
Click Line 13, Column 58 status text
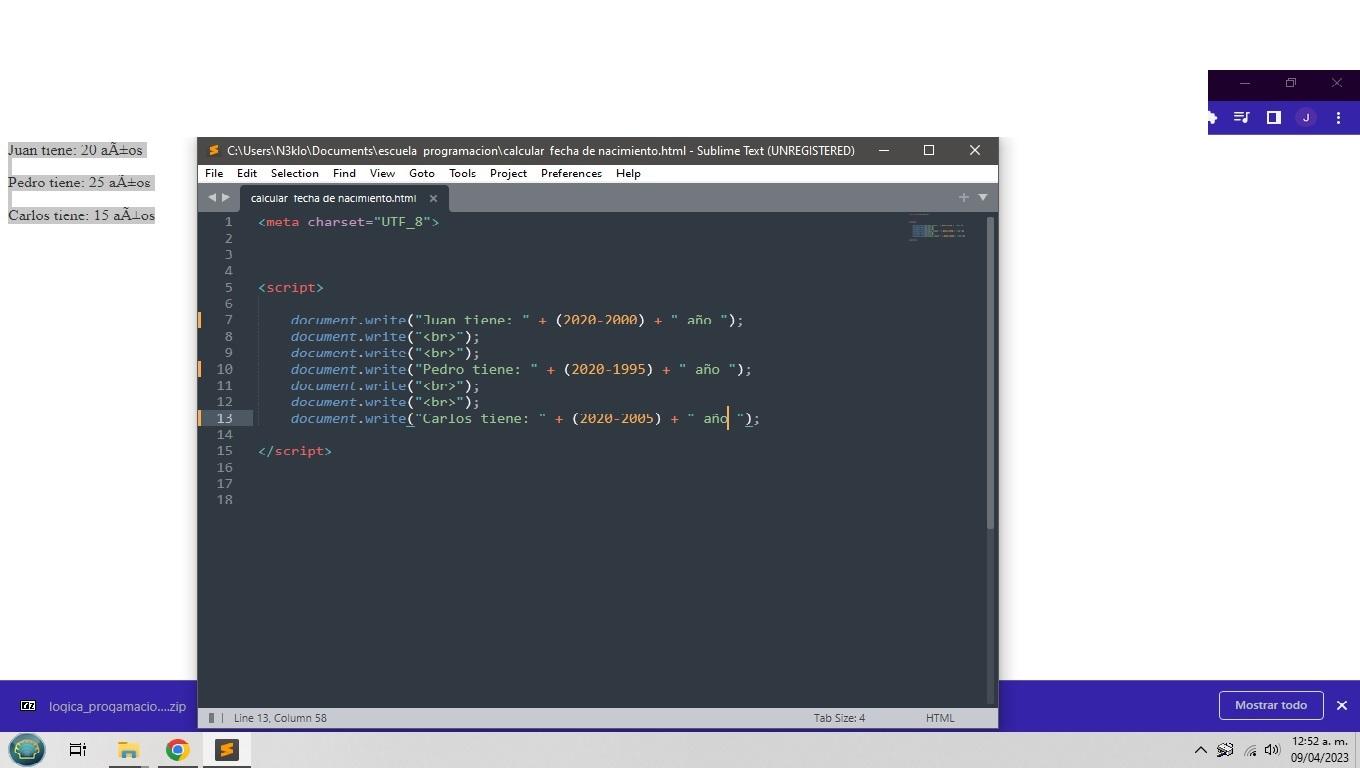280,718
